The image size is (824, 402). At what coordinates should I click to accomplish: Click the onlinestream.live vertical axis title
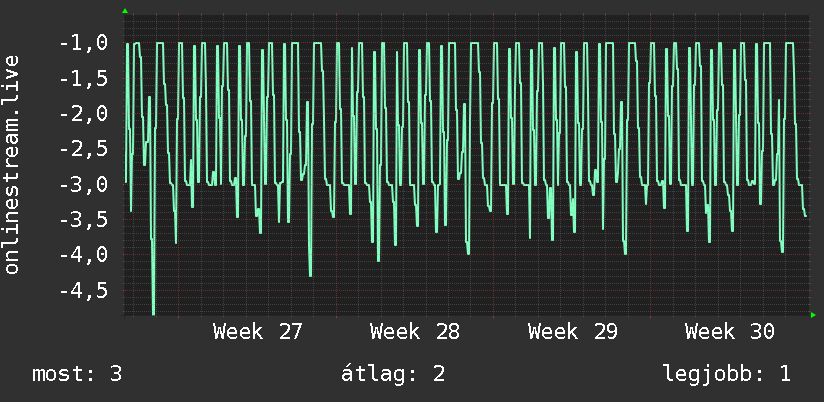point(11,164)
